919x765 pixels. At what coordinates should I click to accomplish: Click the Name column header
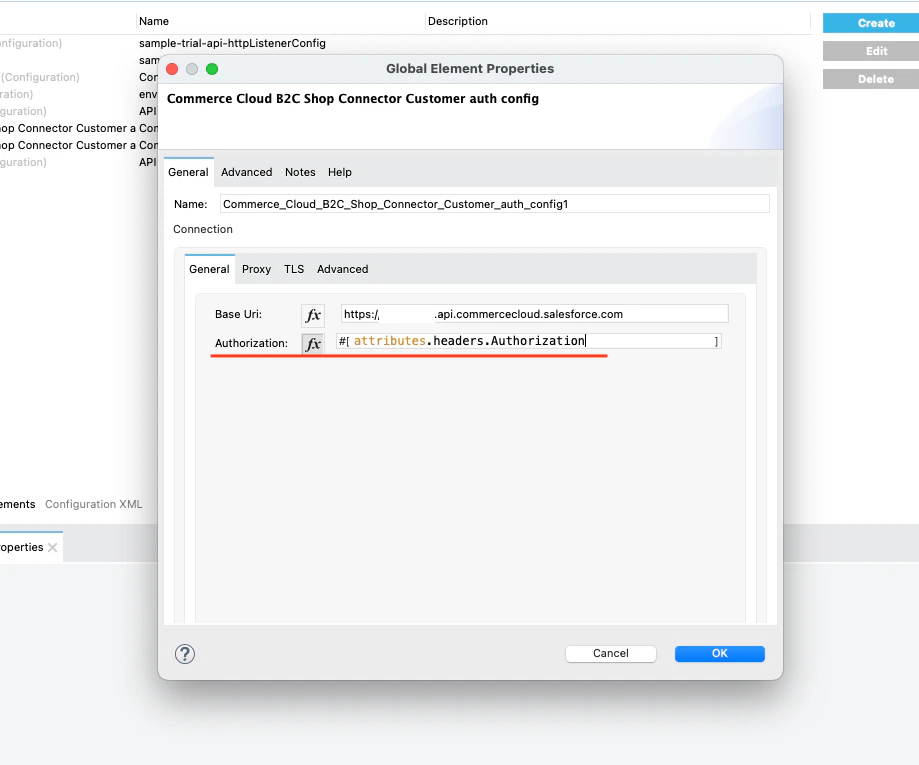280,22
